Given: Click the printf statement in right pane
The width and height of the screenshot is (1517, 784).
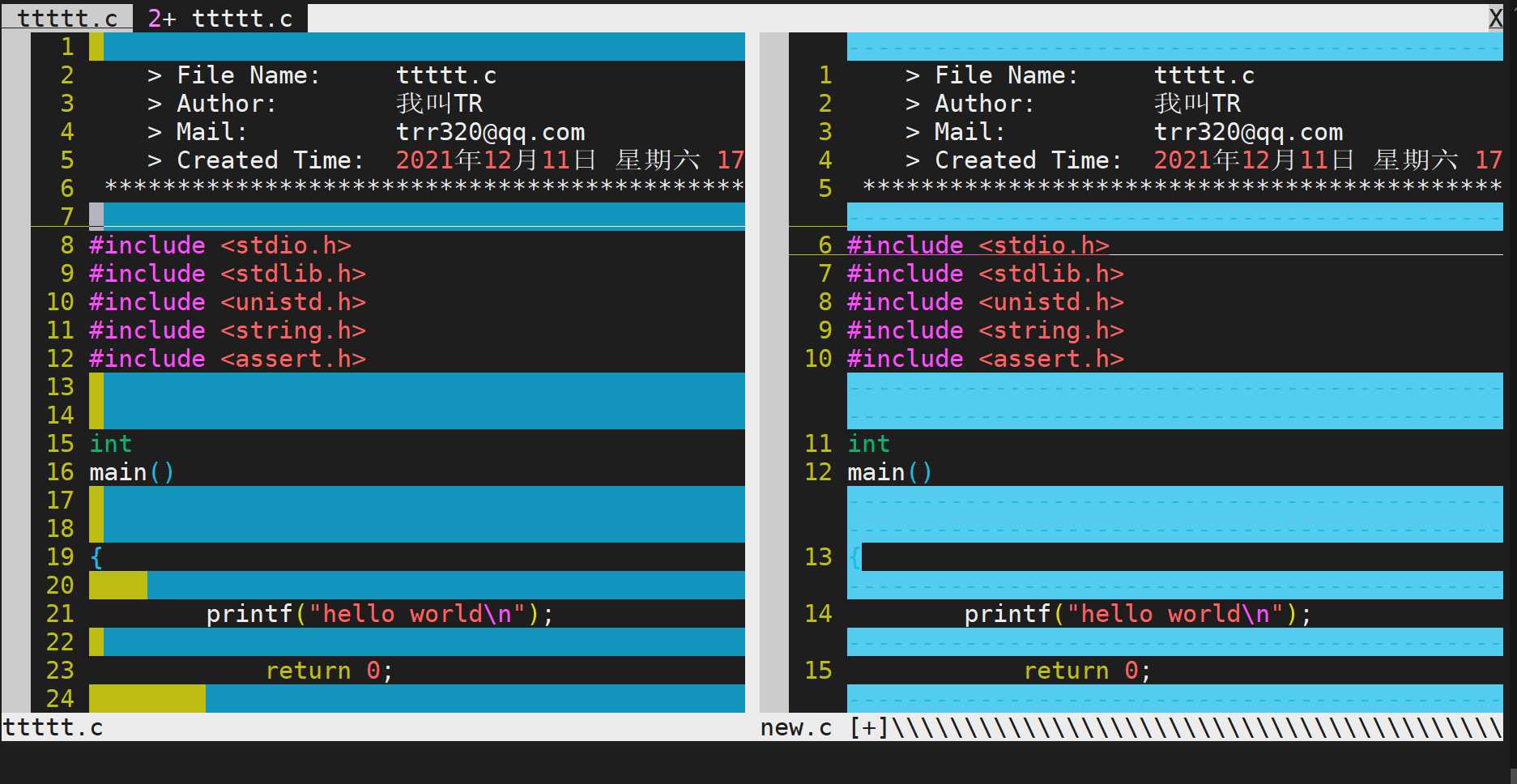Looking at the screenshot, I should tap(1138, 614).
